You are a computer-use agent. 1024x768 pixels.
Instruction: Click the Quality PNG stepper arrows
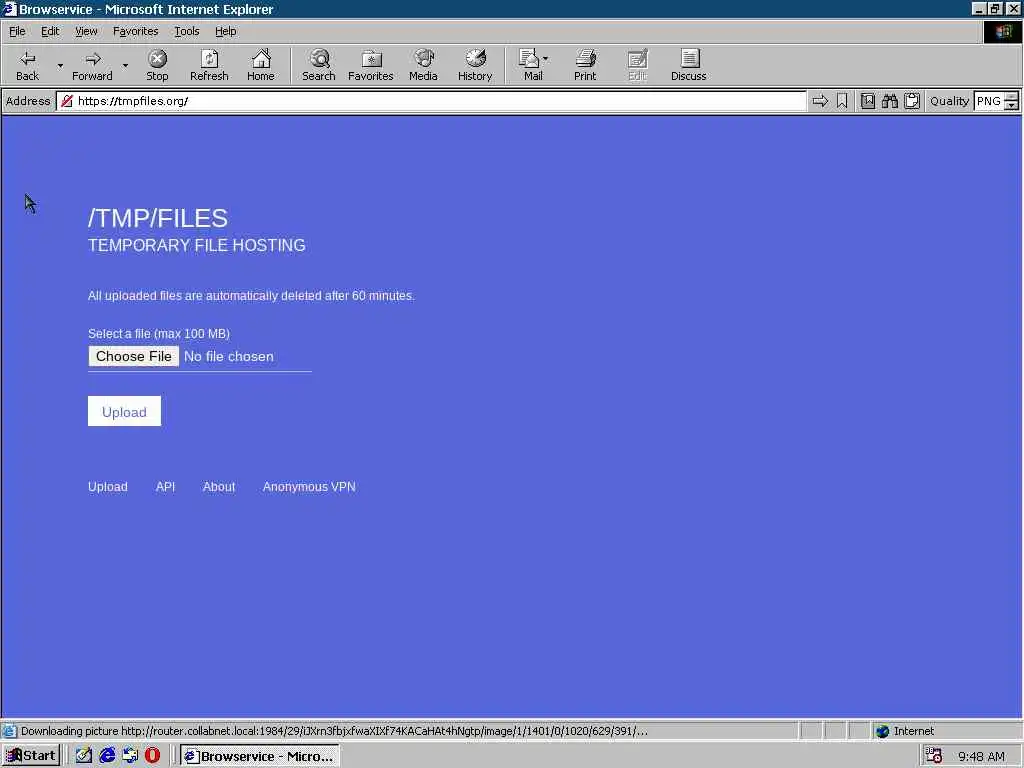pyautogui.click(x=1011, y=101)
